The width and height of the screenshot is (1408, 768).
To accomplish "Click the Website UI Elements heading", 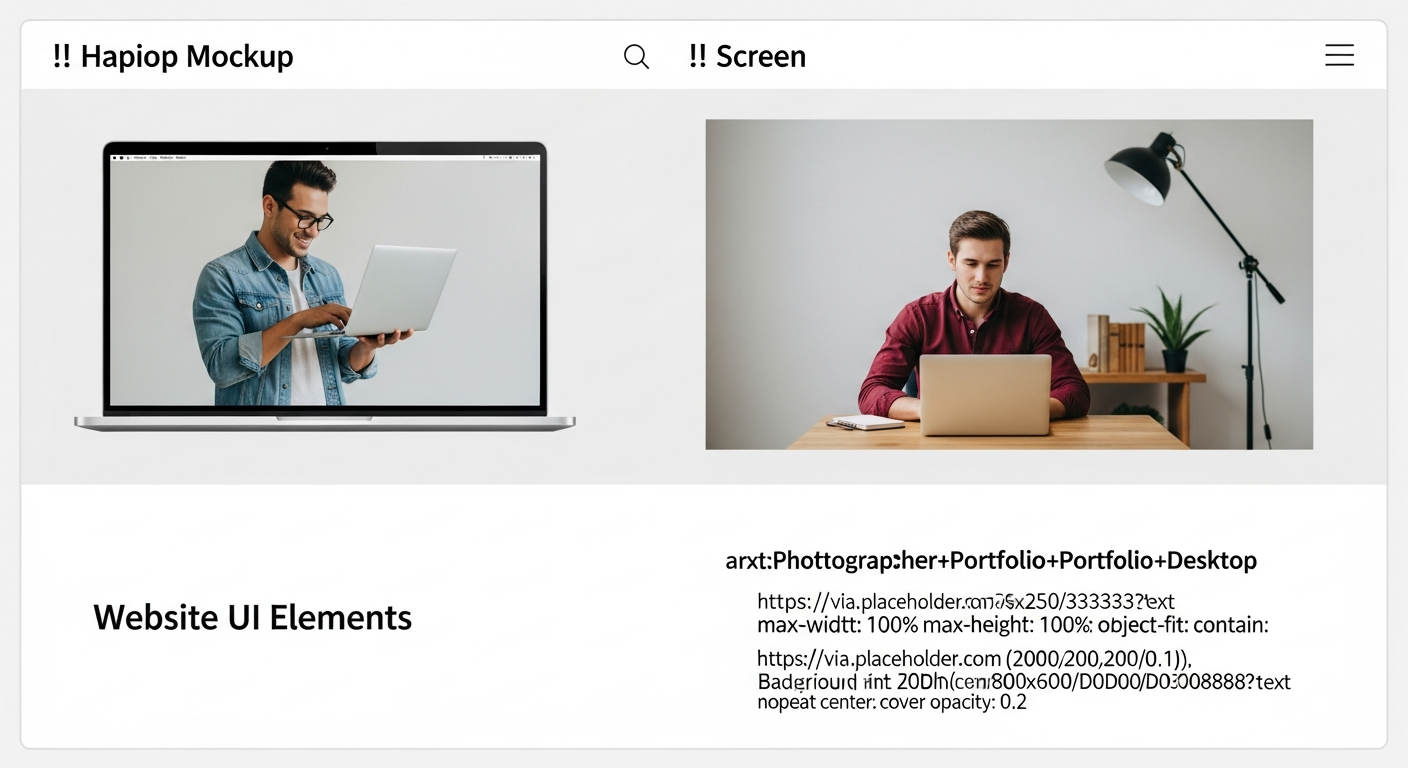I will click(252, 617).
